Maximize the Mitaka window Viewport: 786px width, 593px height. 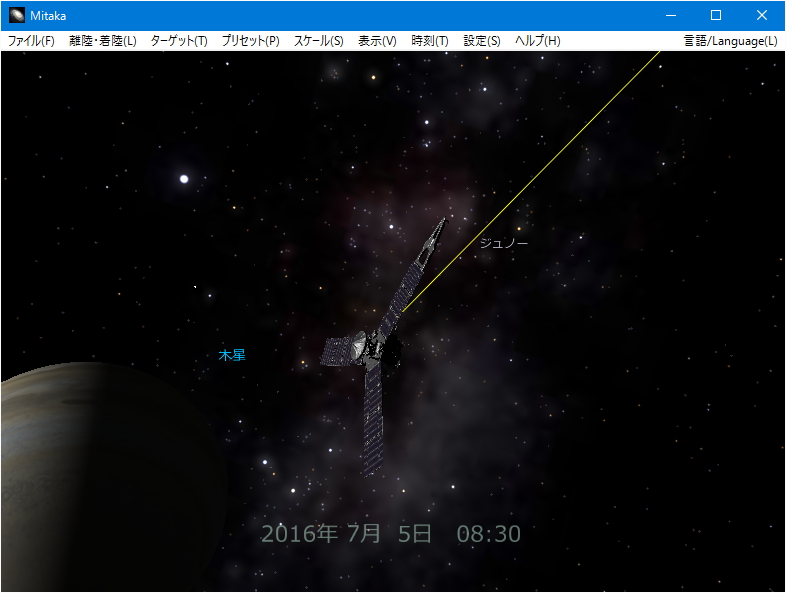[x=716, y=15]
